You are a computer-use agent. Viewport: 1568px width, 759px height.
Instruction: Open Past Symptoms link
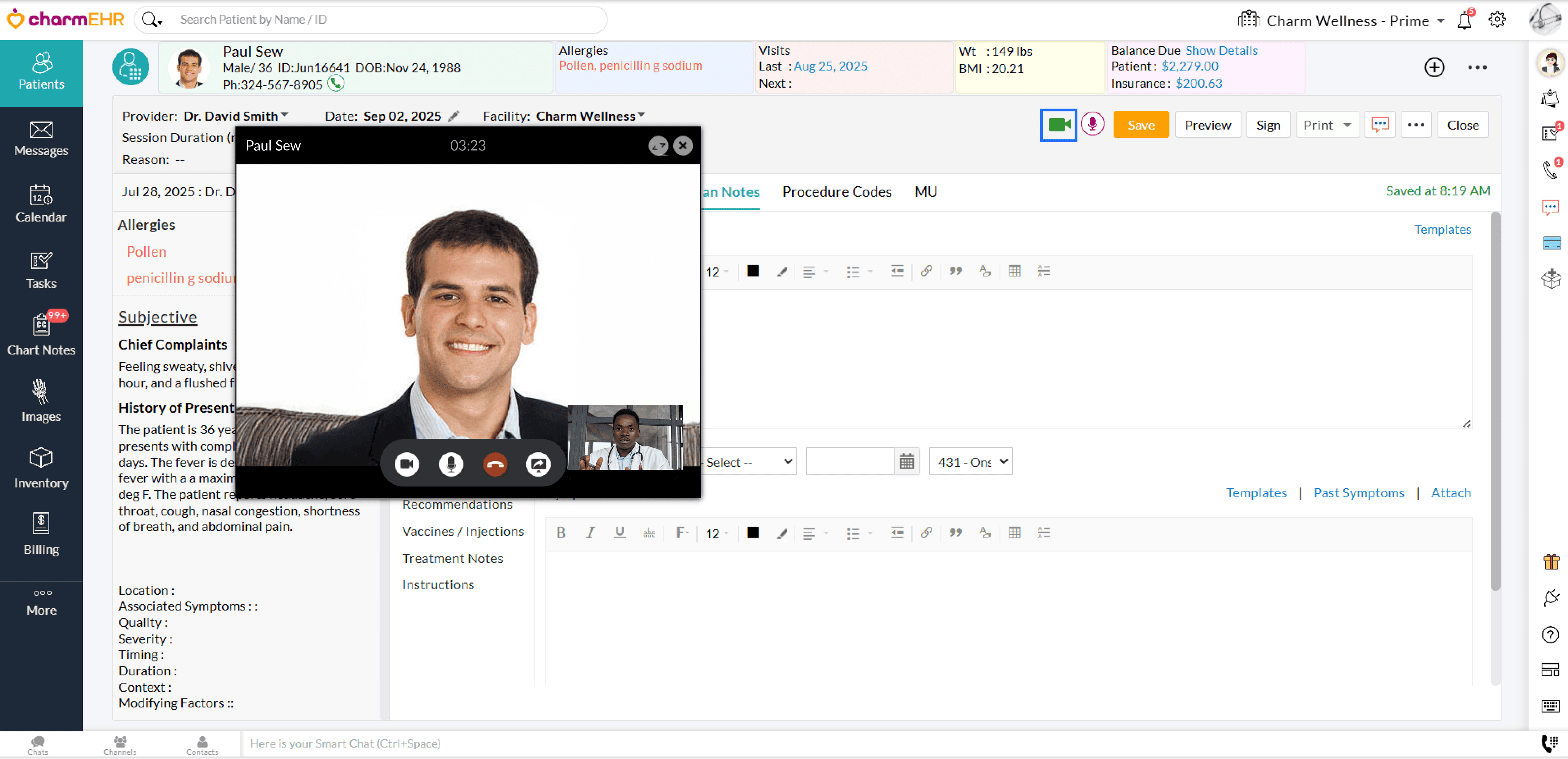[1359, 493]
